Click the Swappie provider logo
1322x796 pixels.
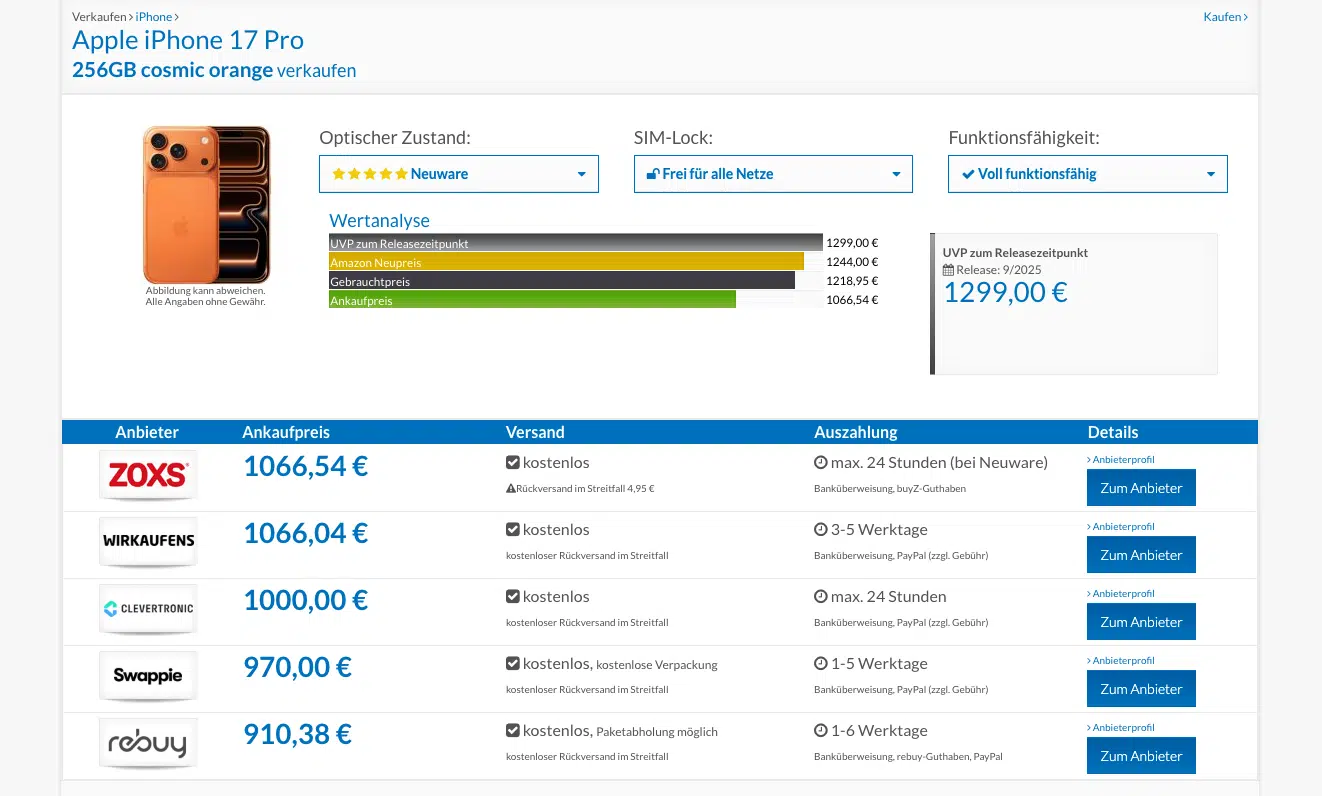coord(148,675)
